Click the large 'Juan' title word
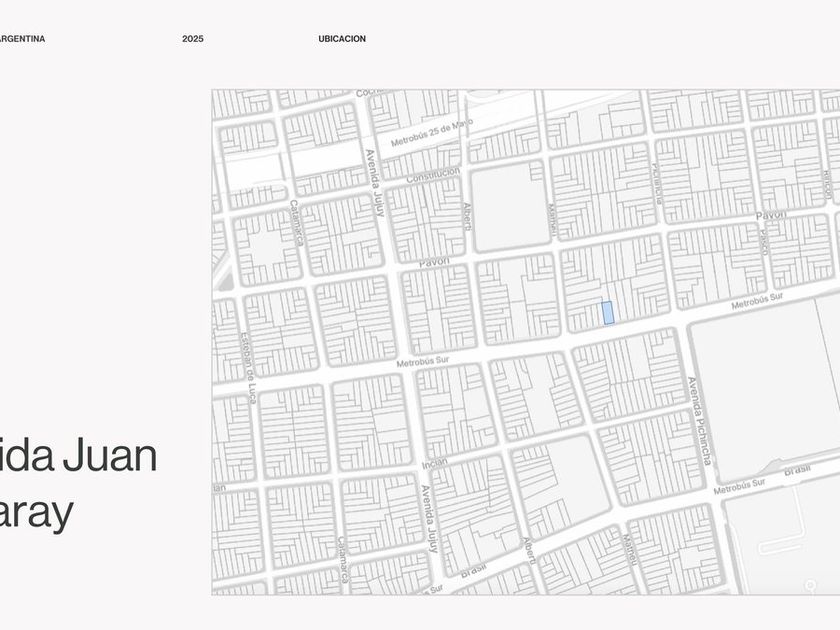Viewport: 840px width, 630px height. click(110, 456)
